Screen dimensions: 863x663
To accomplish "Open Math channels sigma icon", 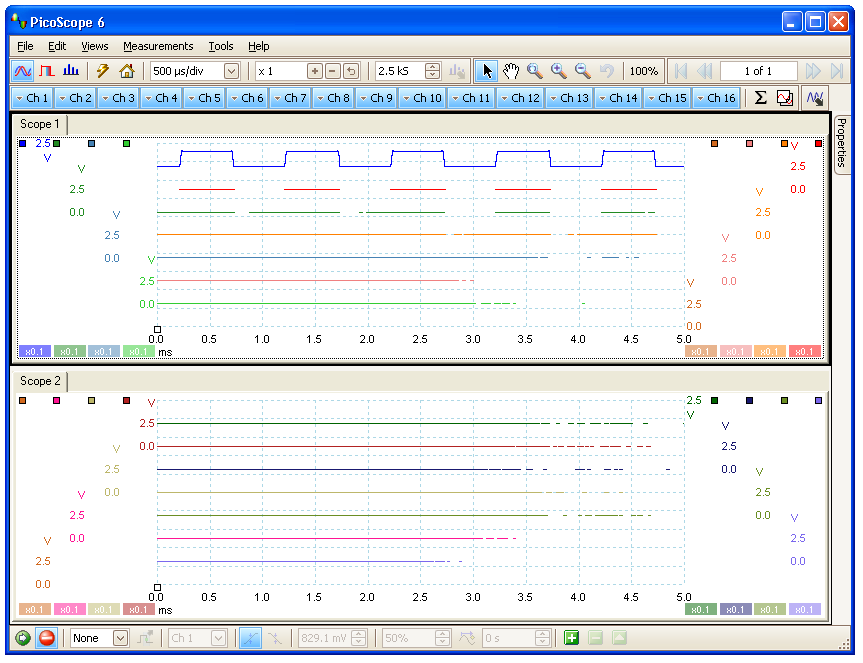I will [760, 98].
